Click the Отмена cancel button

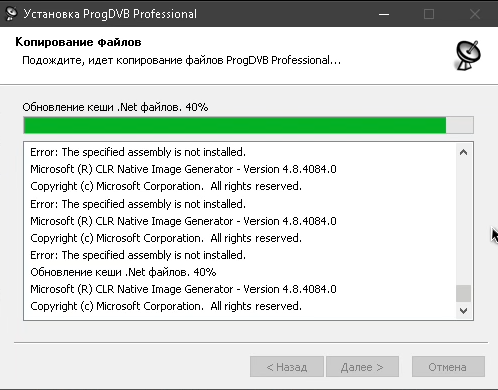tap(448, 367)
